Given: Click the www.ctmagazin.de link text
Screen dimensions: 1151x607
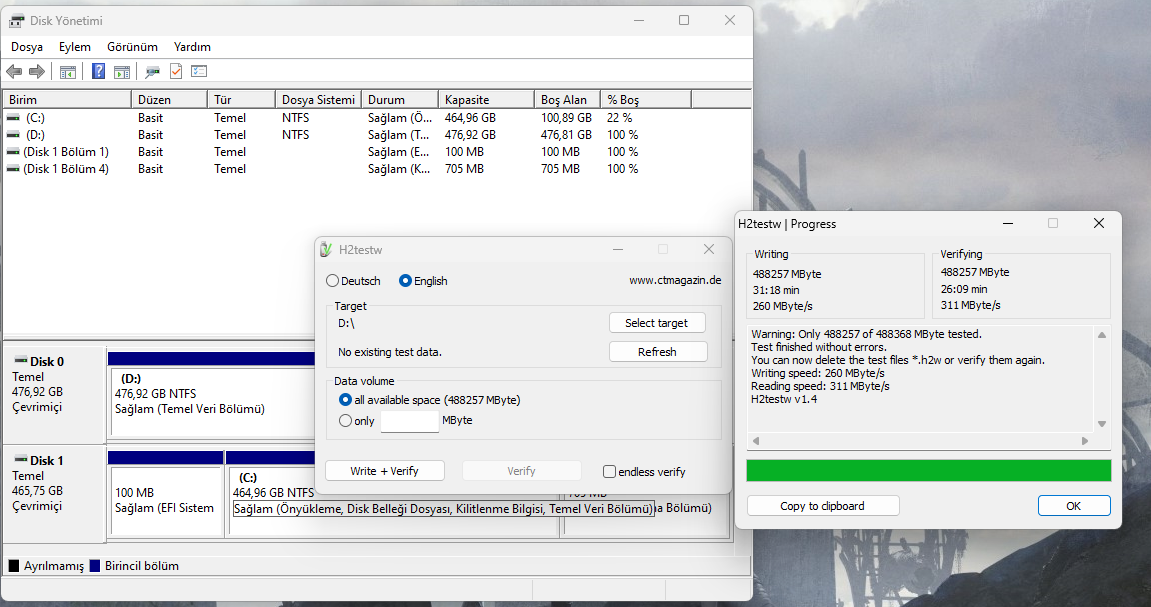Looking at the screenshot, I should [x=675, y=280].
